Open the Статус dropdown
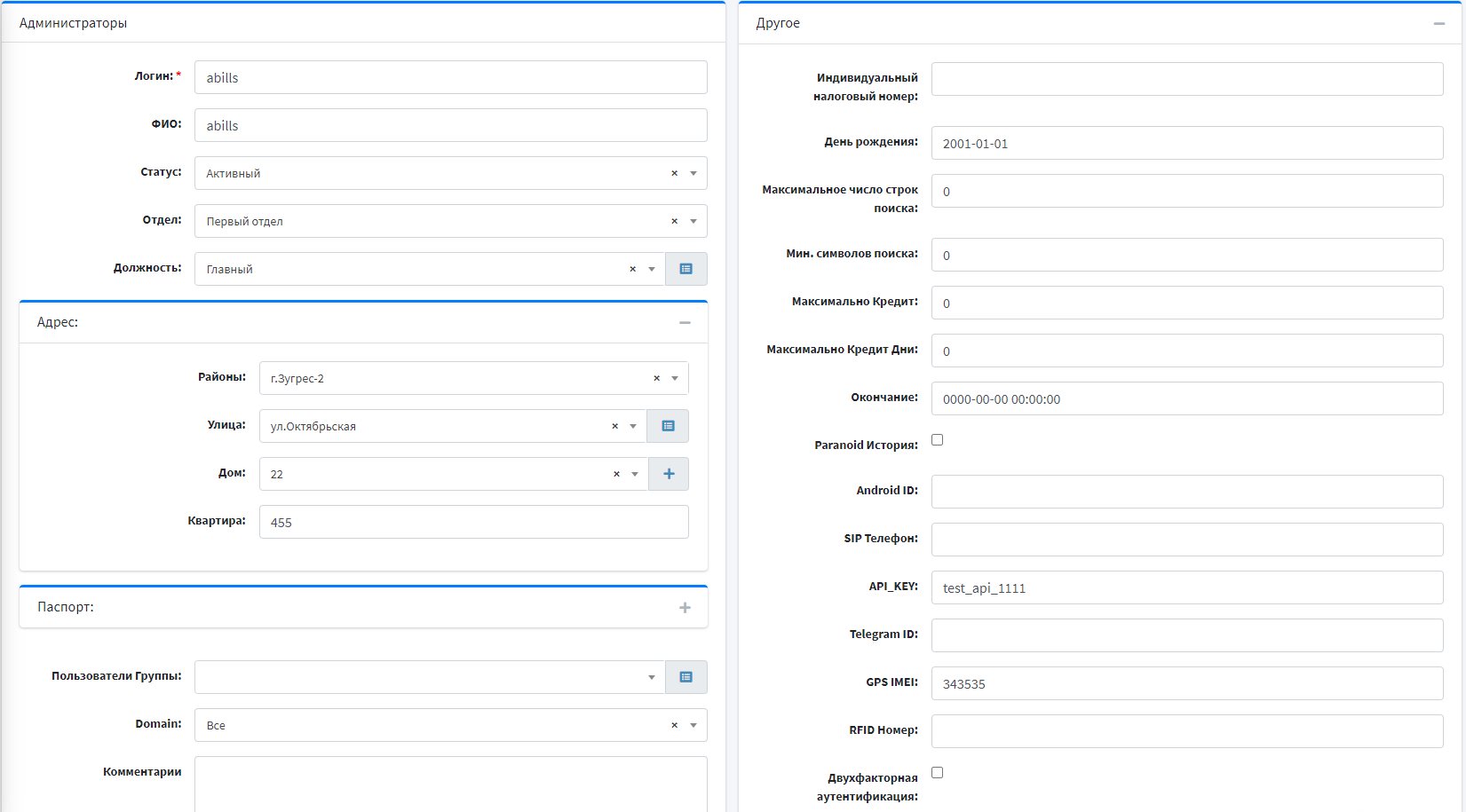The width and height of the screenshot is (1466, 812). pos(693,173)
